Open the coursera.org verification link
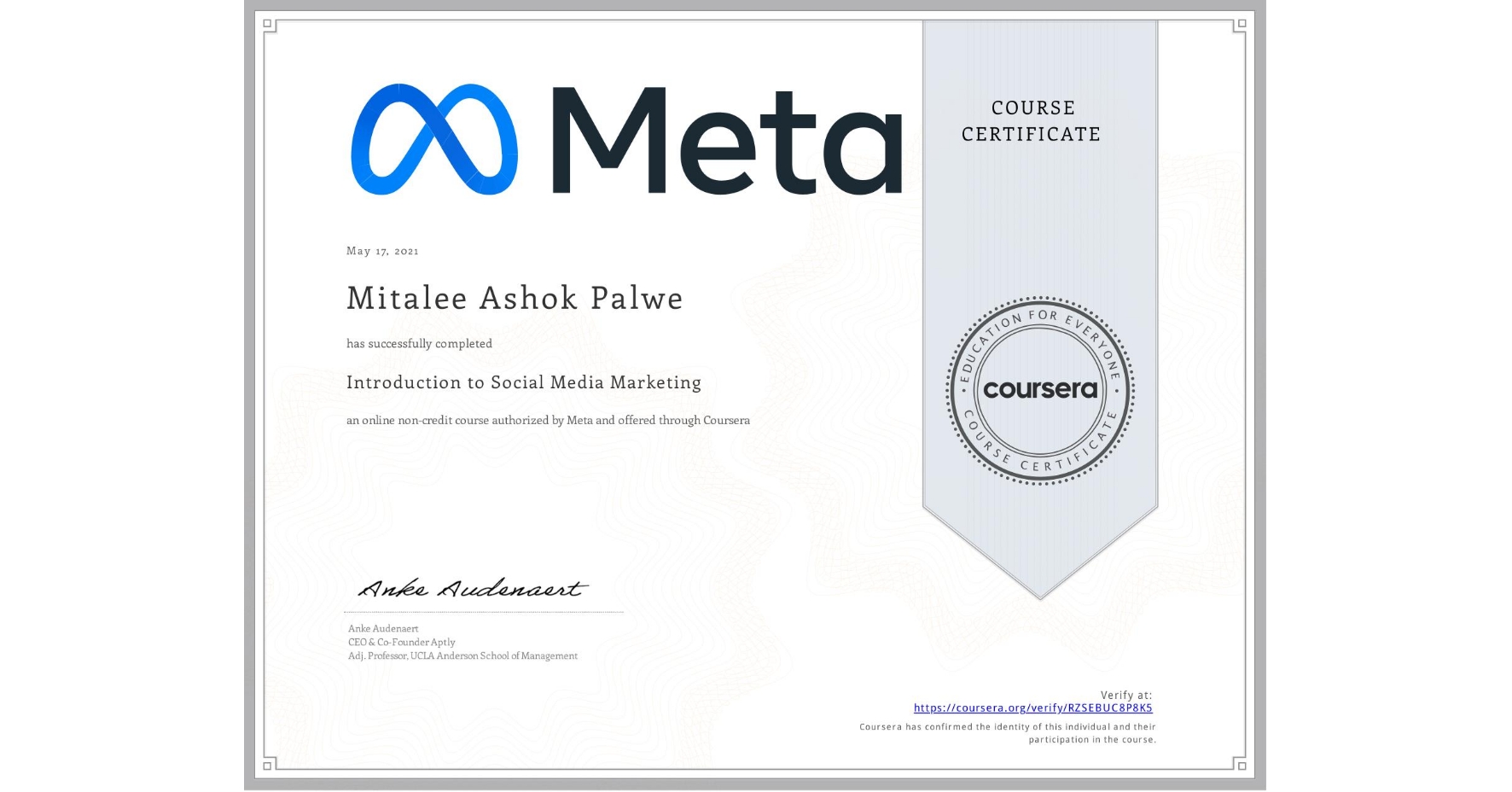Viewport: 1512px width, 792px height. coord(1032,708)
